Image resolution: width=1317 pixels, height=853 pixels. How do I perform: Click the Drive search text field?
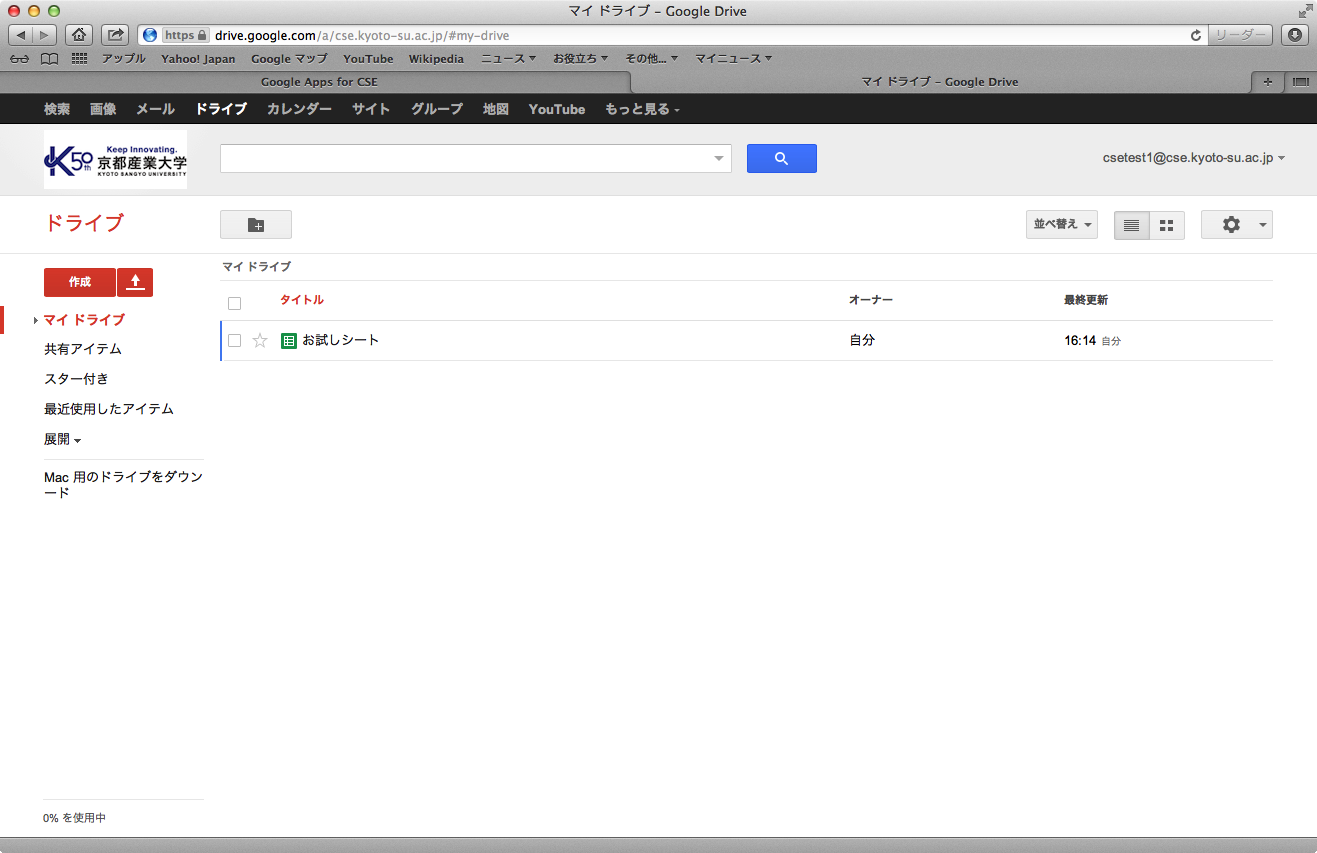tap(465, 158)
